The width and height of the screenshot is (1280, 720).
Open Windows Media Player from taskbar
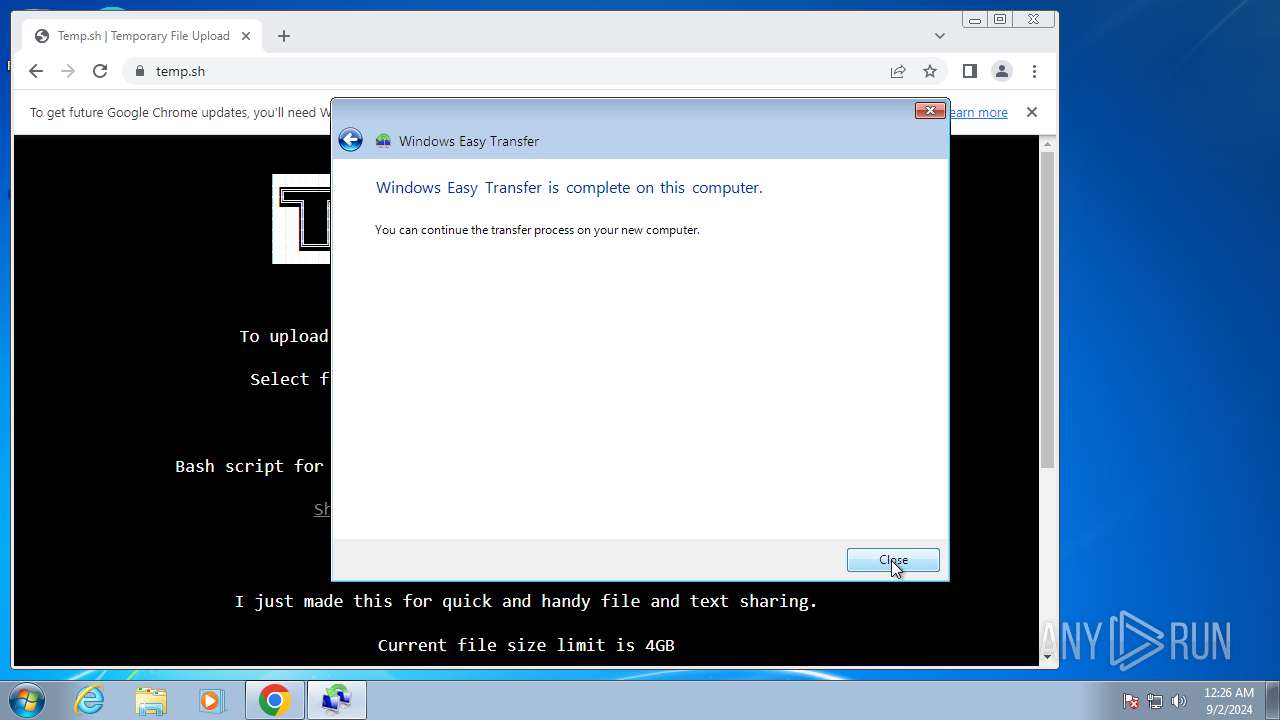point(211,700)
